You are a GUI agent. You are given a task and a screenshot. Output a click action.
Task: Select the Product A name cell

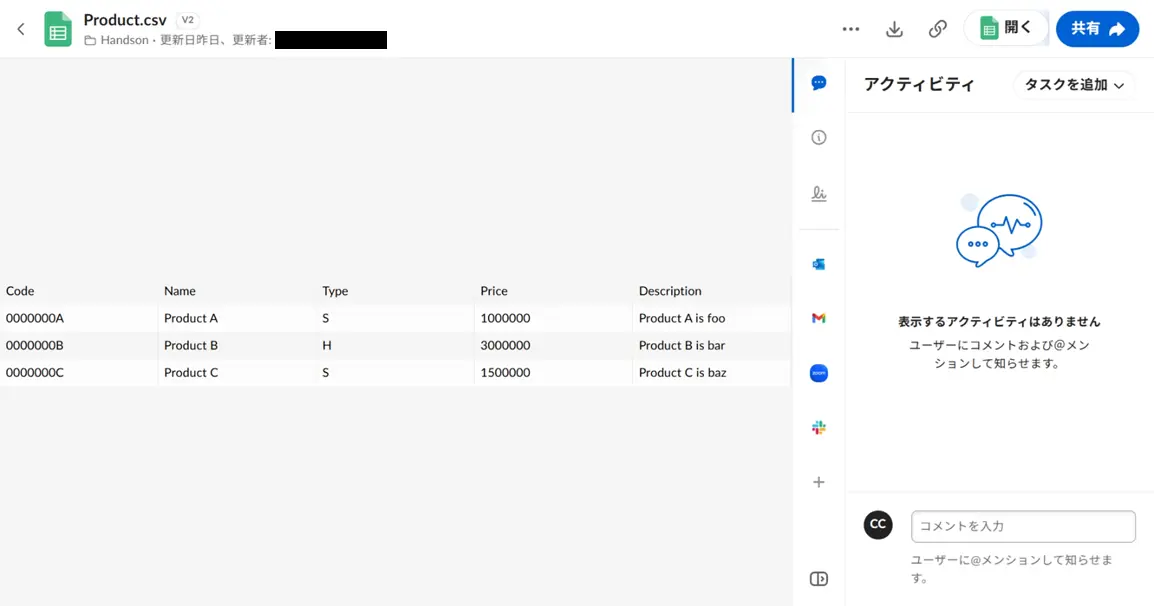[x=237, y=318]
